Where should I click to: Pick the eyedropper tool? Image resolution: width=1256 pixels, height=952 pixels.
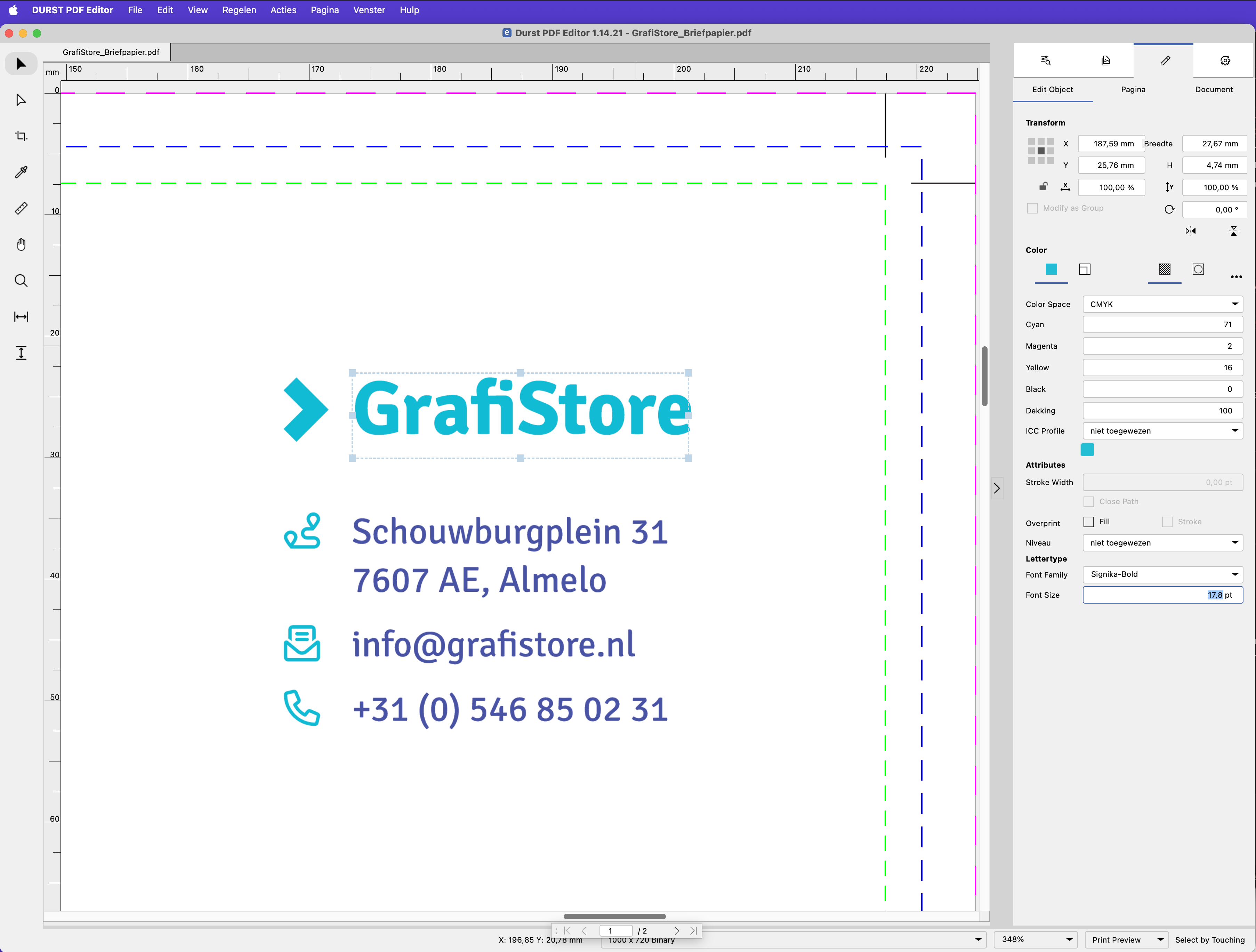point(21,172)
